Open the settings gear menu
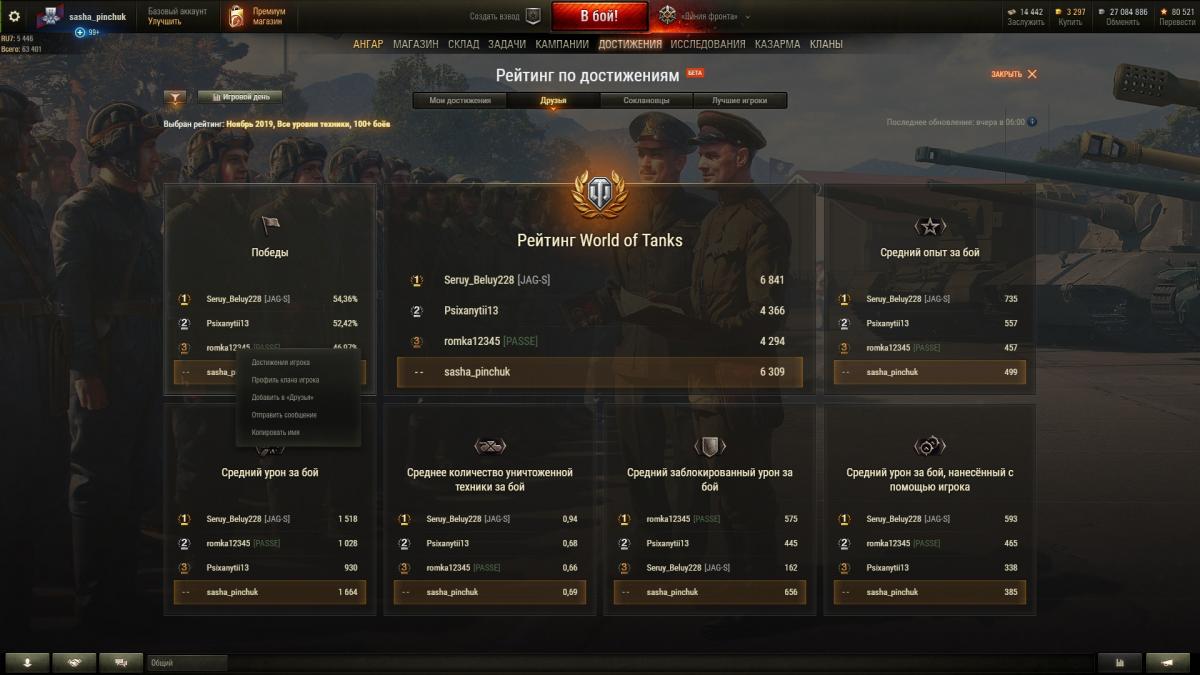This screenshot has height=675, width=1200. (14, 16)
